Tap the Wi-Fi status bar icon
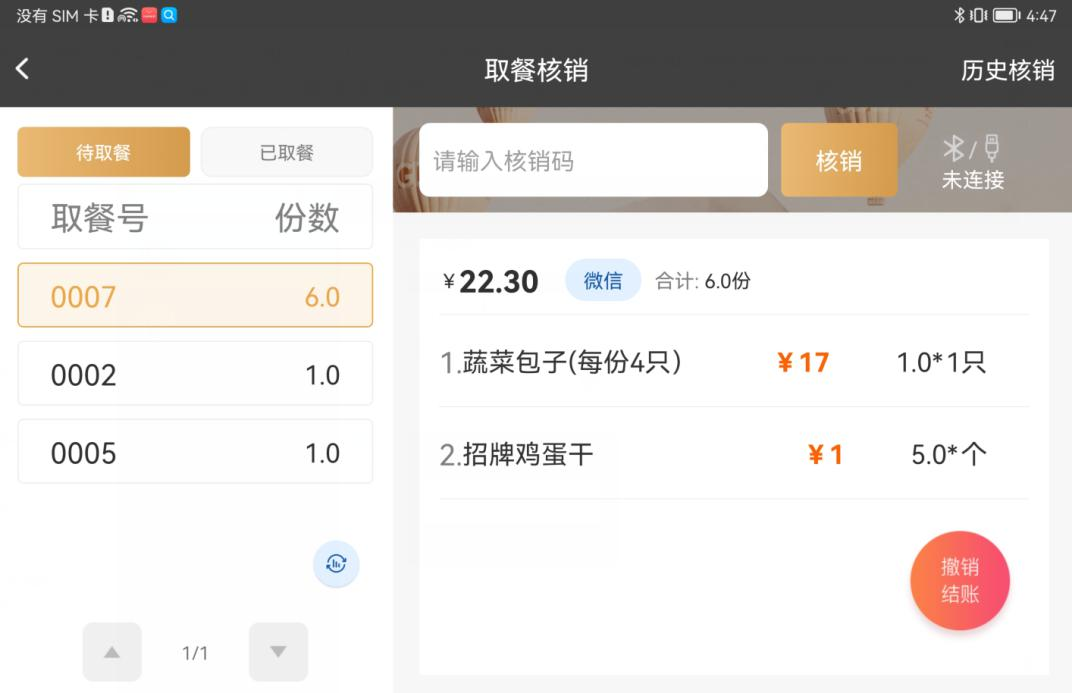 127,15
